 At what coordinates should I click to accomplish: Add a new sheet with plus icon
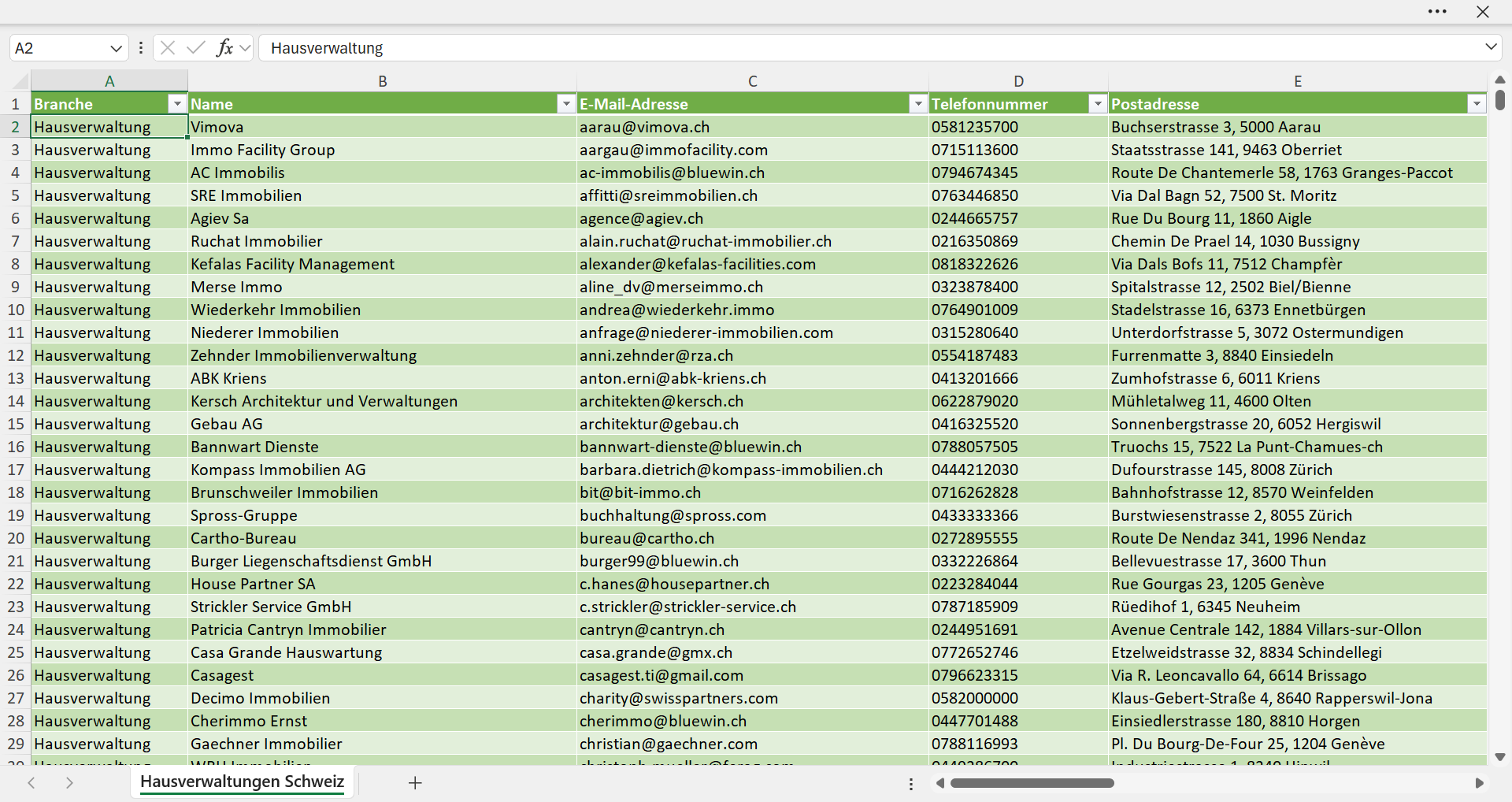click(x=415, y=783)
